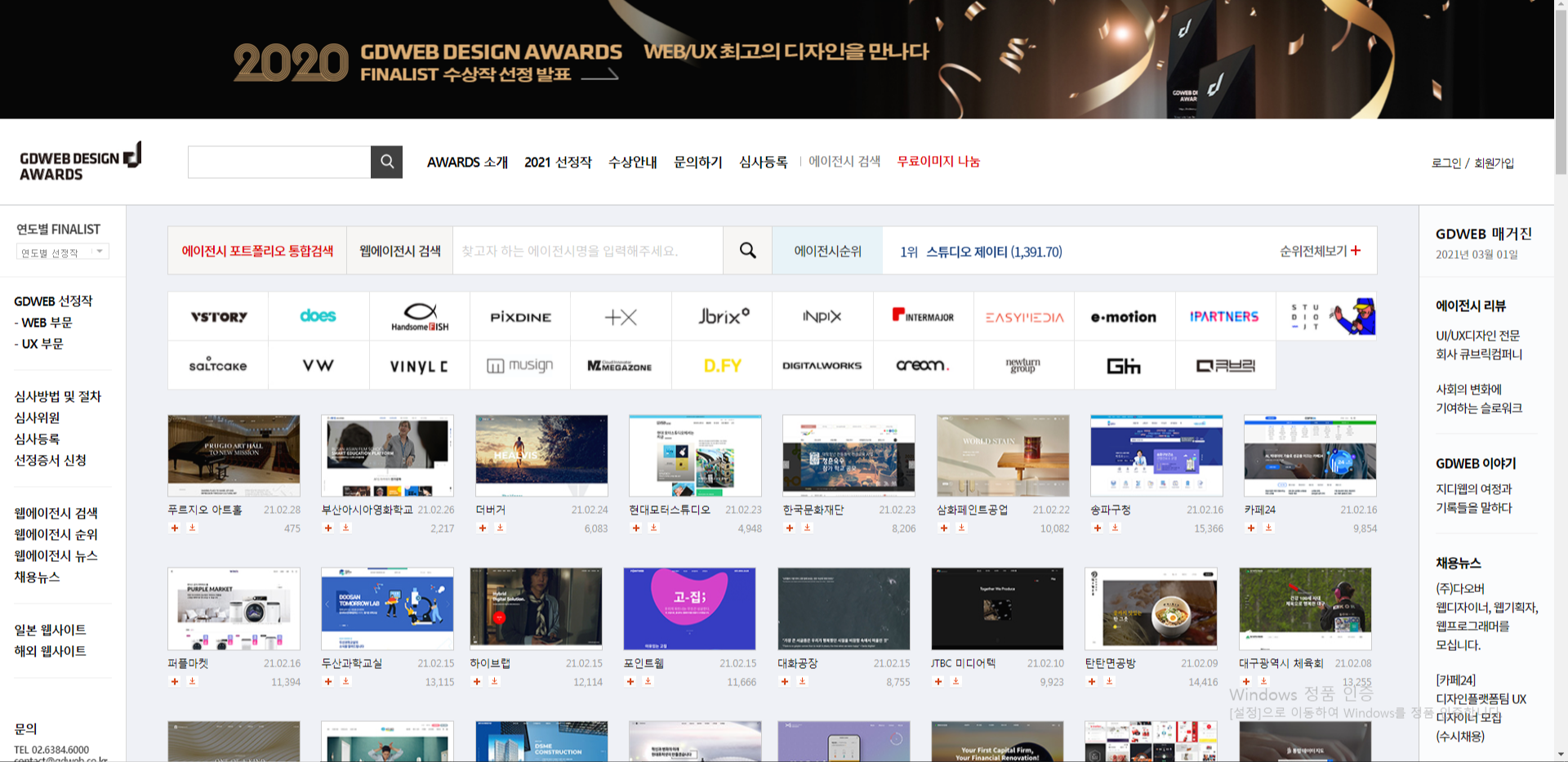
Task: Open the 푸르지오 아트홀 thumbnail
Action: 234,455
